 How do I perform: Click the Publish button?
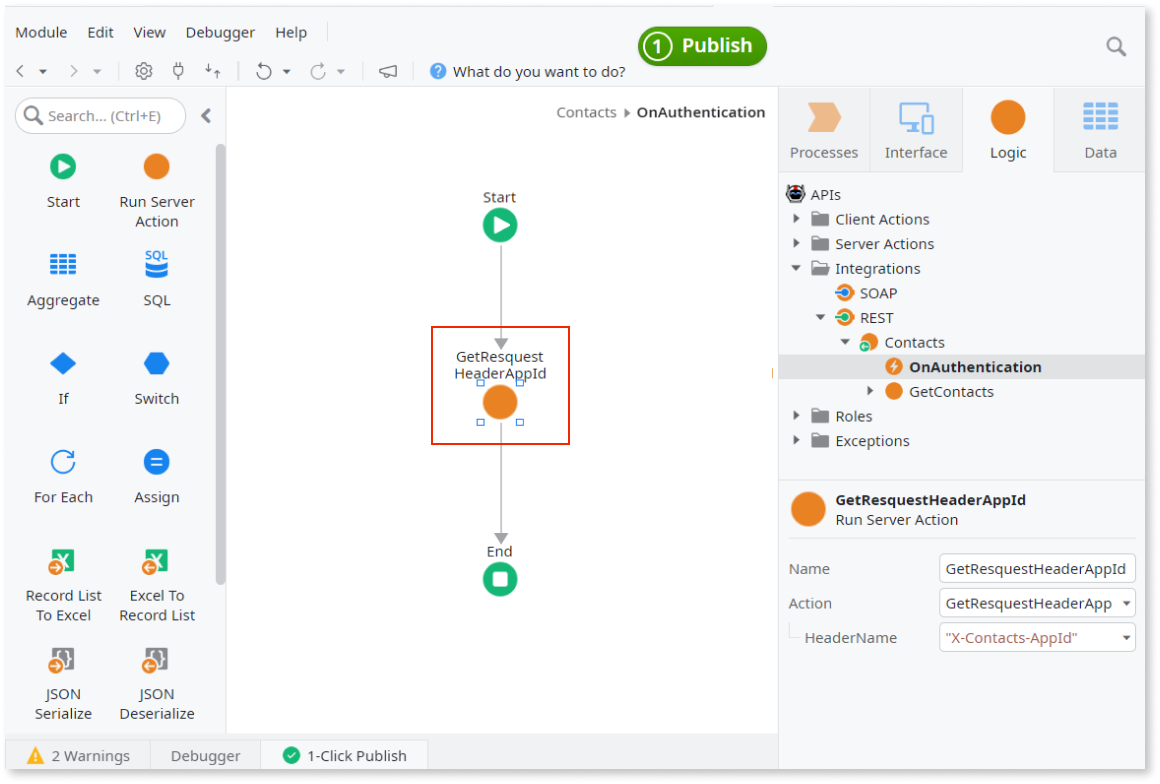pyautogui.click(x=702, y=46)
